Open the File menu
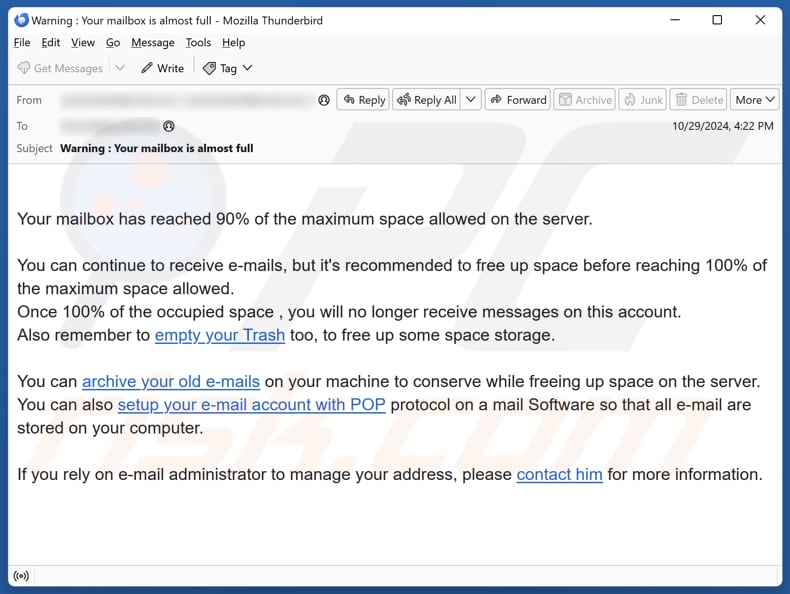The width and height of the screenshot is (790, 594). pyautogui.click(x=22, y=43)
